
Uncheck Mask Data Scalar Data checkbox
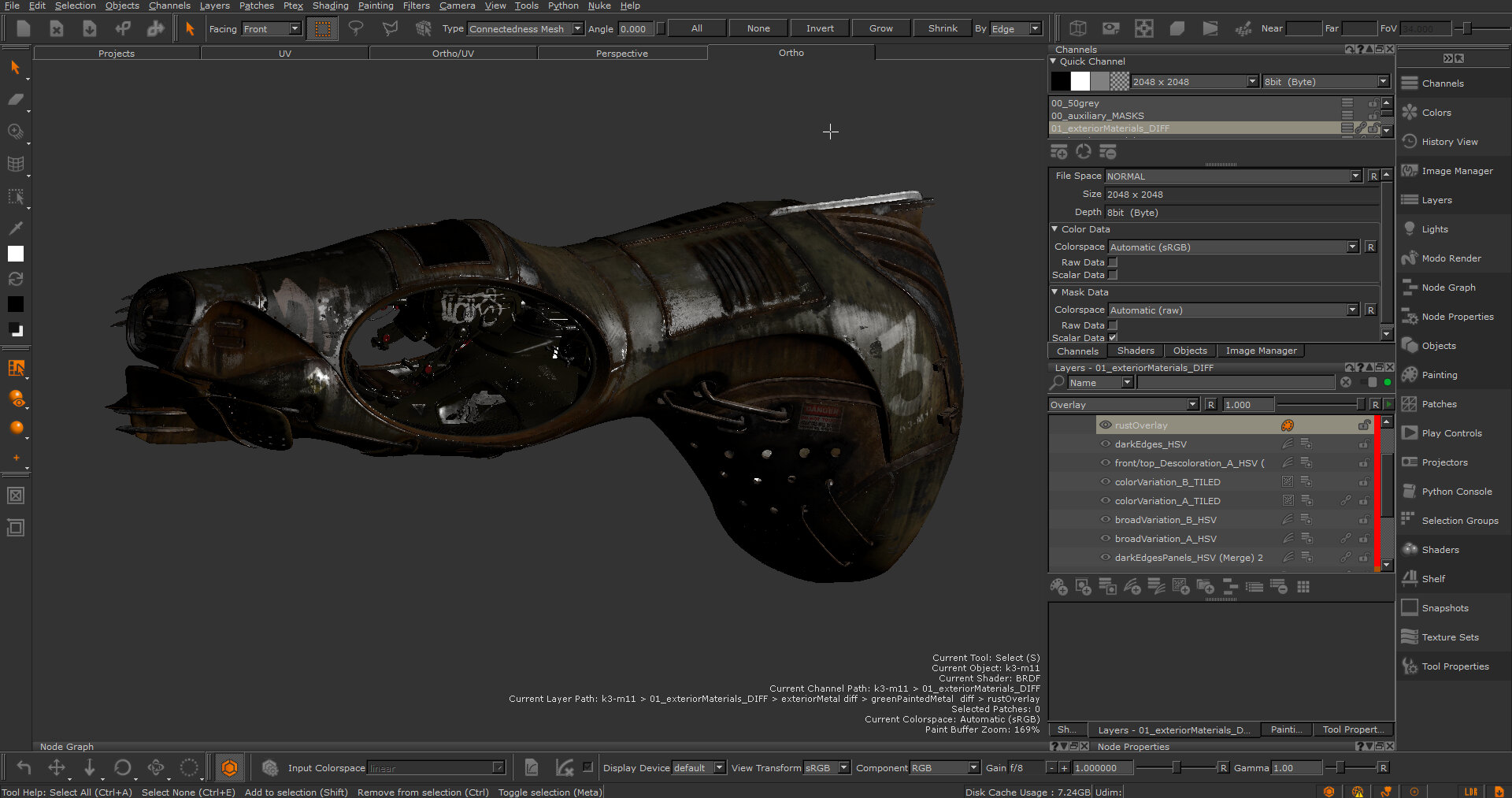(x=1113, y=338)
